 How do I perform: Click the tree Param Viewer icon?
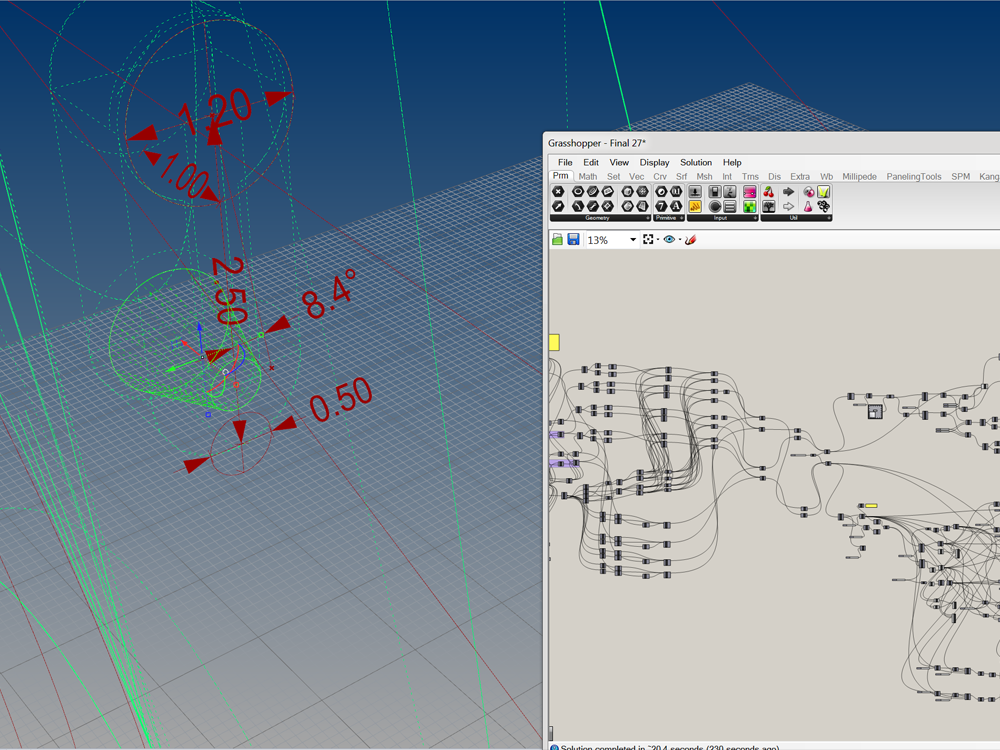pyautogui.click(x=769, y=206)
